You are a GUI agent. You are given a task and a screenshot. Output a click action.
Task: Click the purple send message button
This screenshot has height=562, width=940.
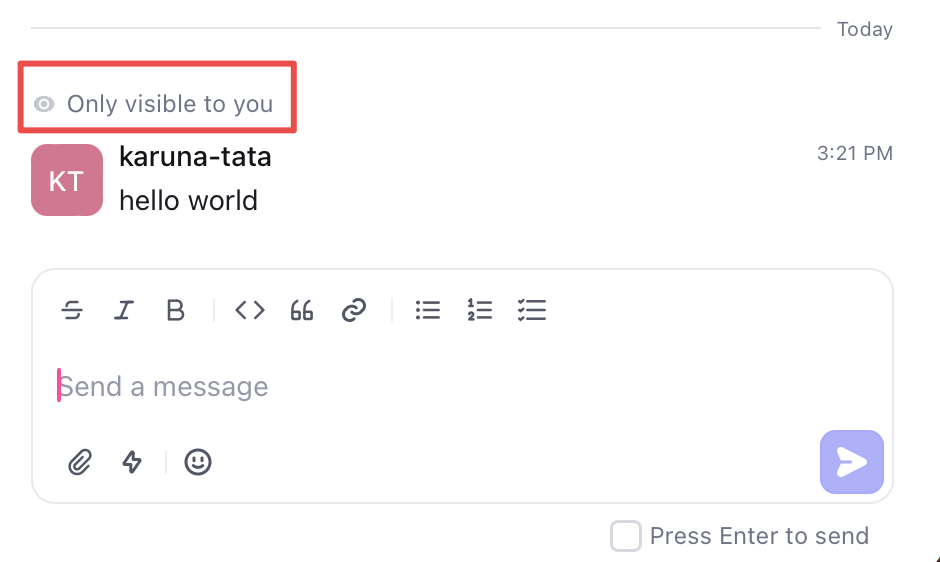coord(852,462)
